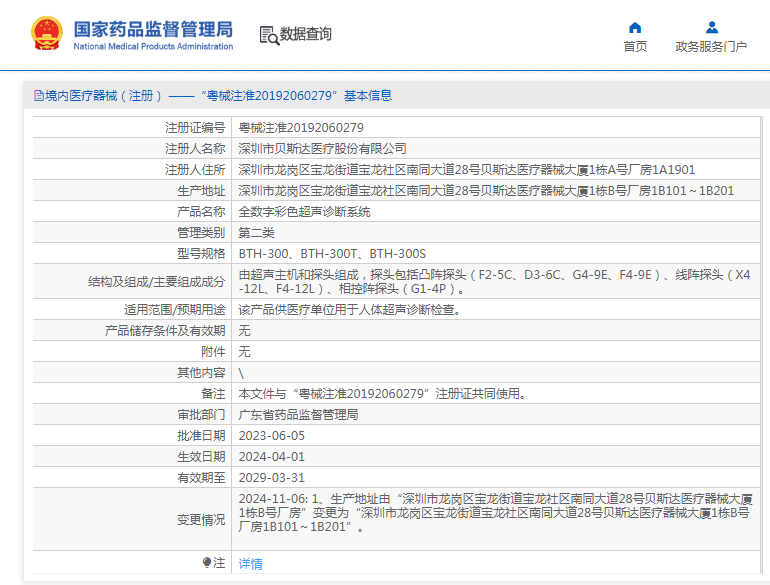
Task: Click the registration number 粤械注准20192060279 cell
Action: pos(301,128)
